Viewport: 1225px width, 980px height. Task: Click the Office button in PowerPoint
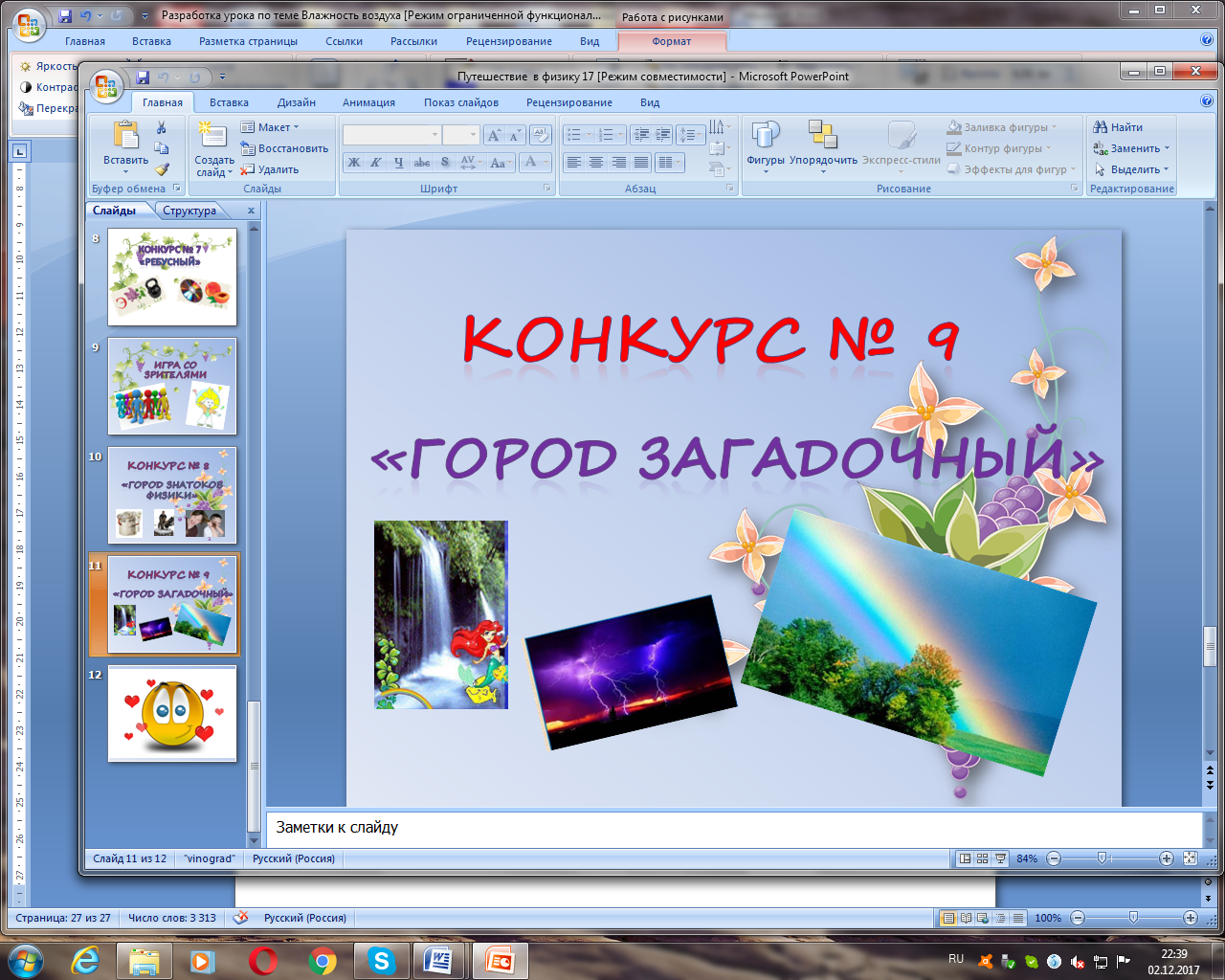tap(105, 85)
